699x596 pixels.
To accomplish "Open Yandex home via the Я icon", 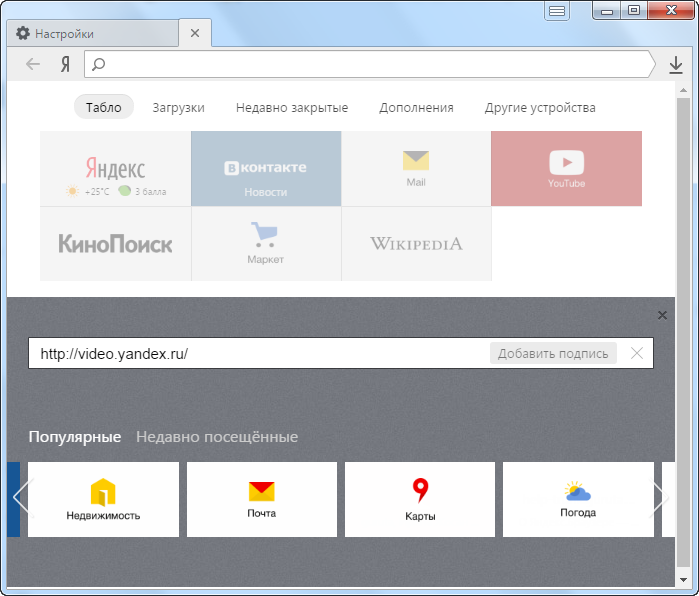I will (x=66, y=65).
